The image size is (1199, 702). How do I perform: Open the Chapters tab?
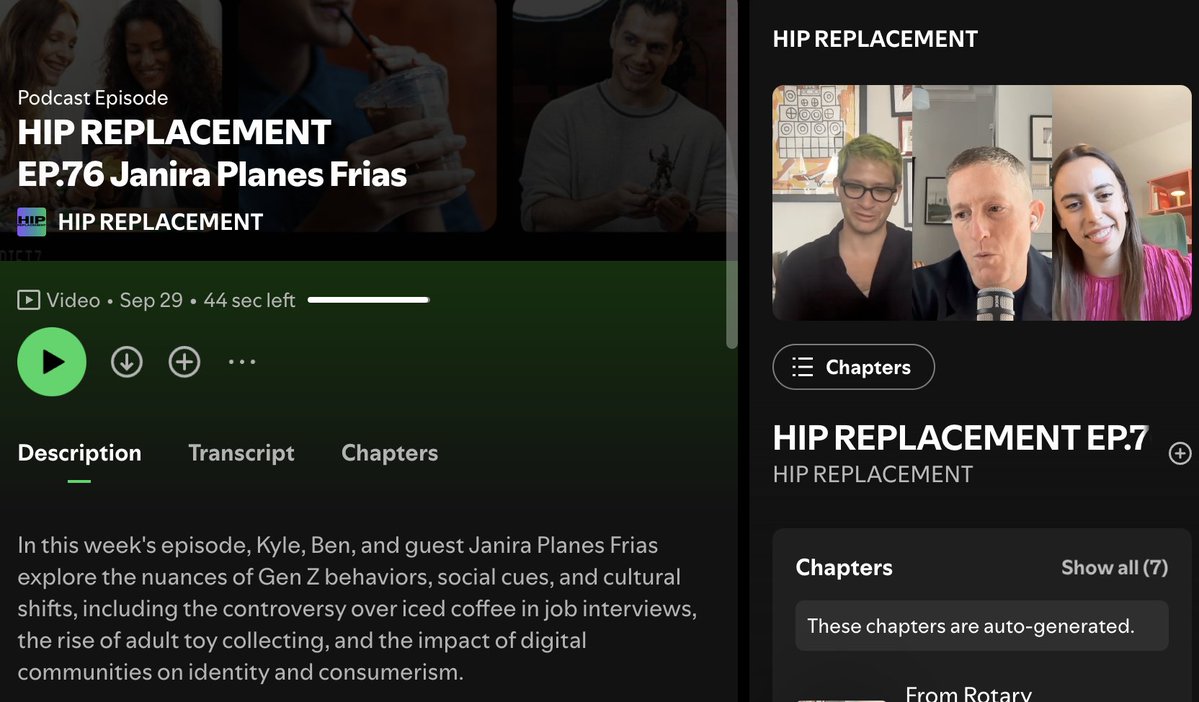point(390,453)
